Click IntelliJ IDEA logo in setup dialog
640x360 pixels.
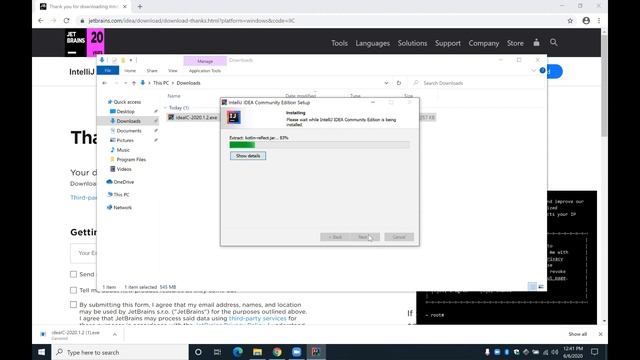[x=234, y=118]
